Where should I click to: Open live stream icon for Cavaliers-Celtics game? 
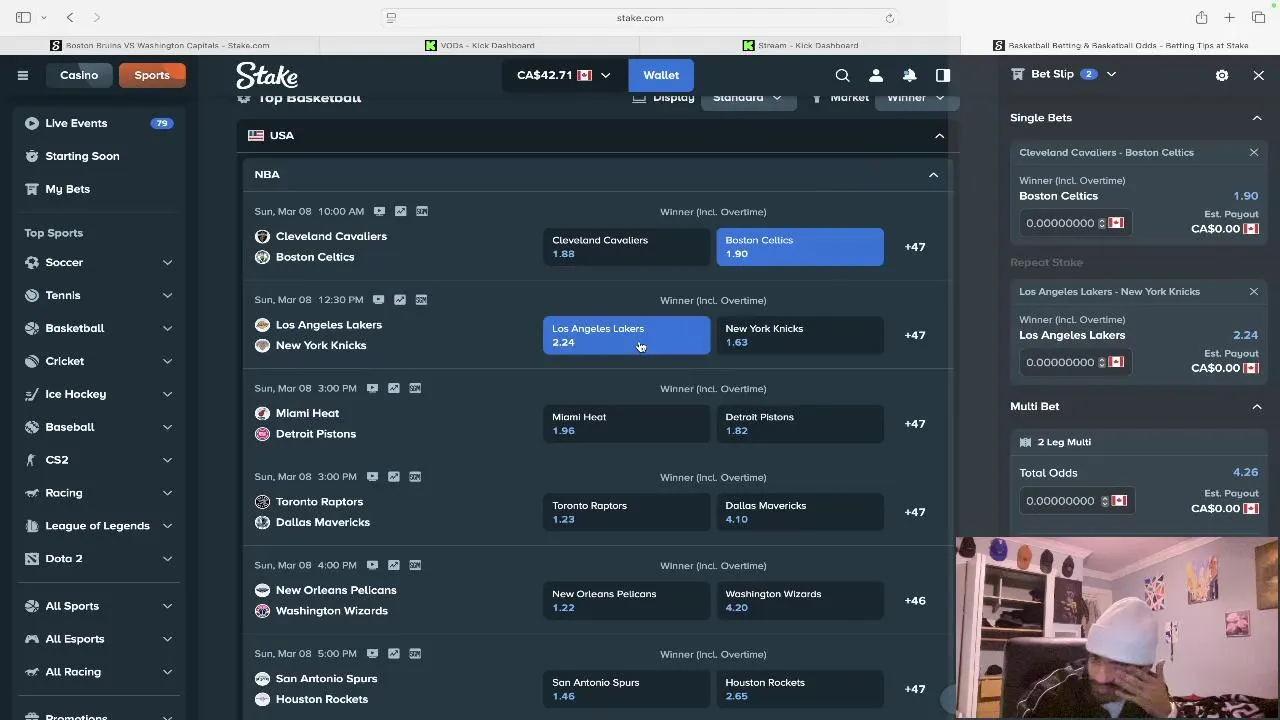coord(379,211)
